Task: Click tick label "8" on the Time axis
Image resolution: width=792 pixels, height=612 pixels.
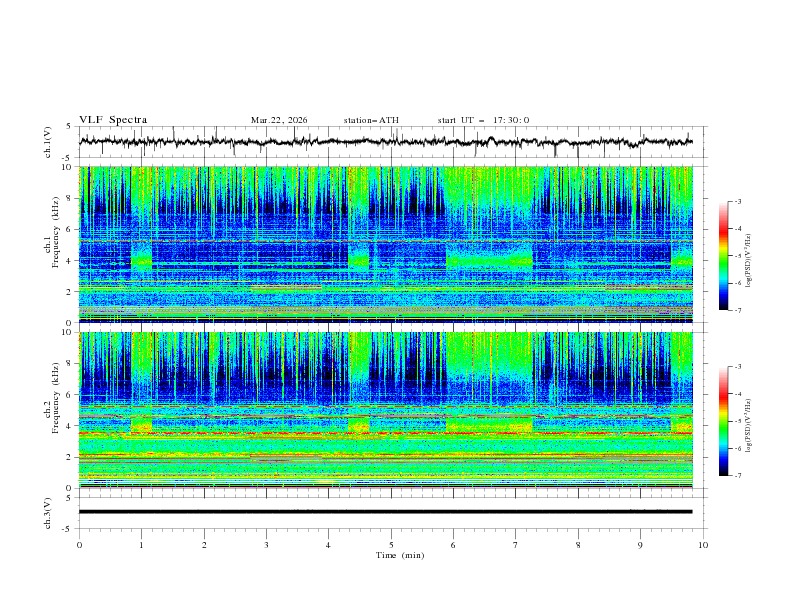Action: [578, 545]
